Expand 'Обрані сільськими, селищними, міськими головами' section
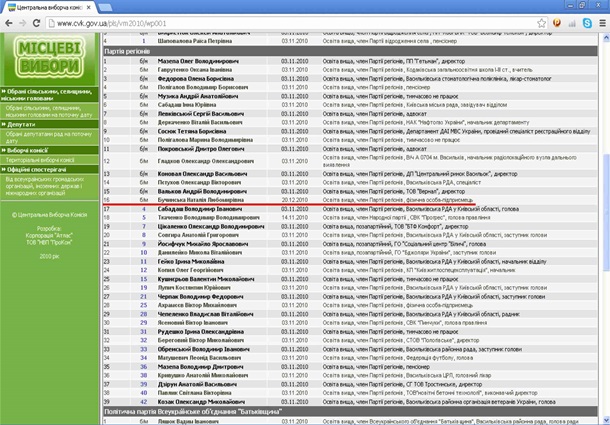 50,92
